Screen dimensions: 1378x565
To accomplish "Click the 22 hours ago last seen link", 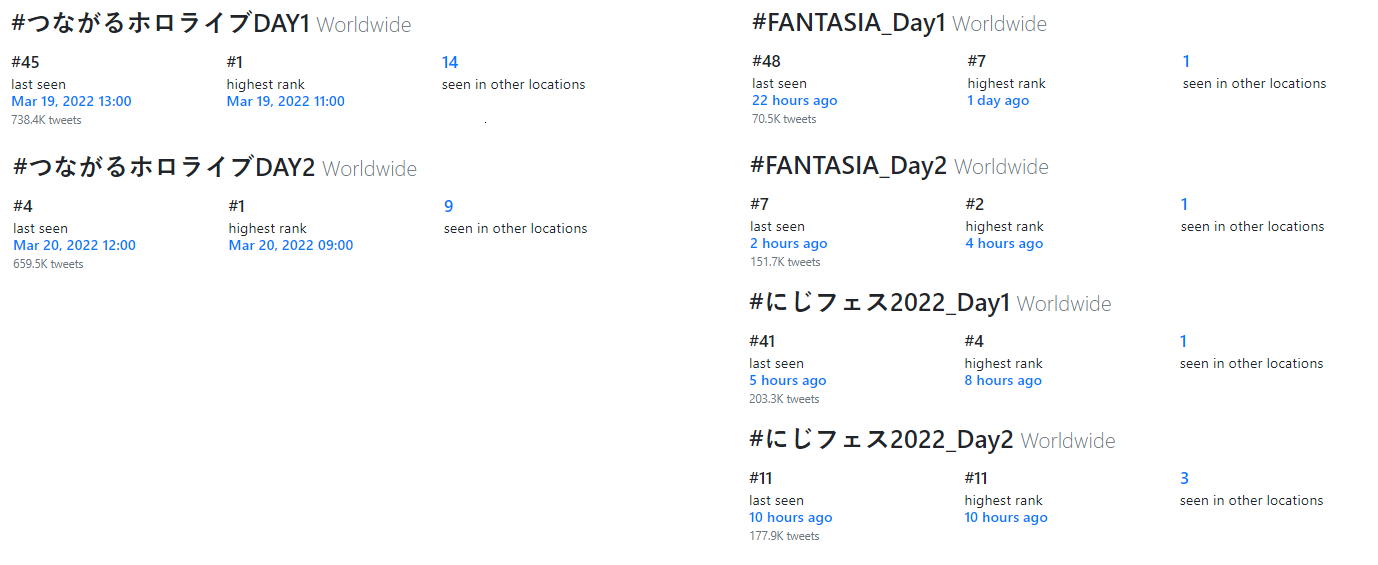I will coord(795,100).
